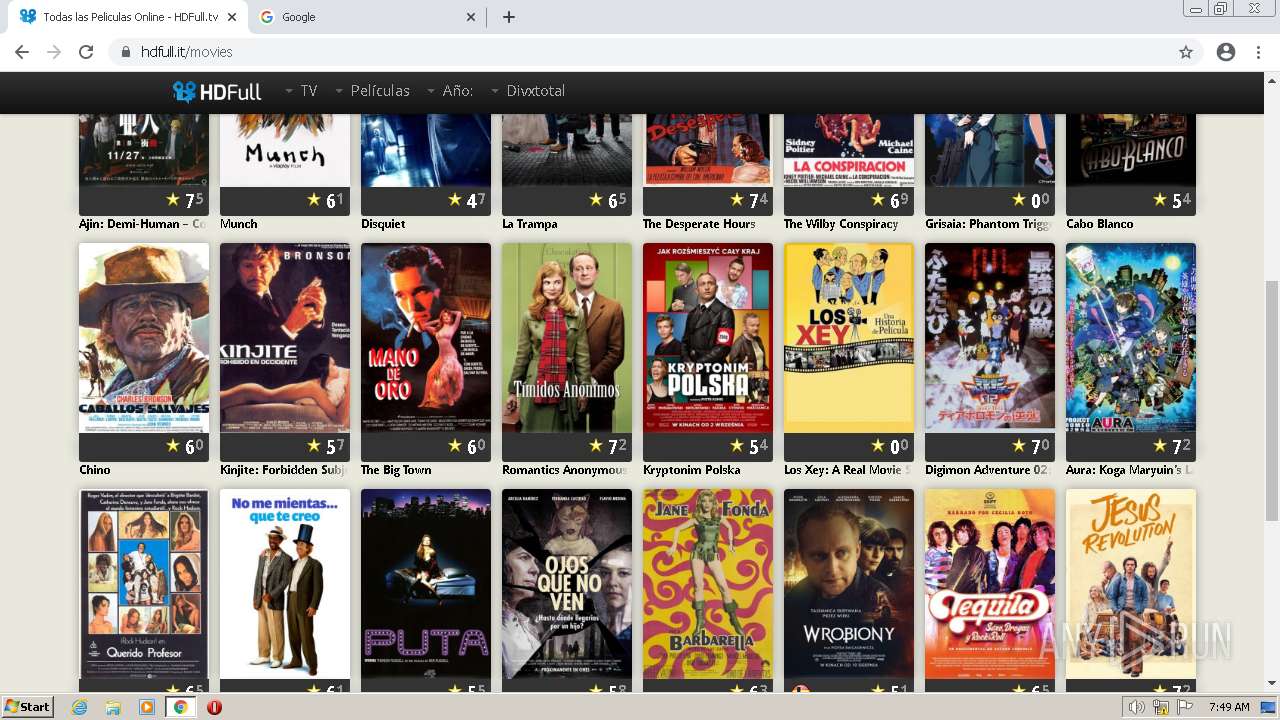
Task: Open the Digimon Adventure 02 title link
Action: (x=988, y=470)
